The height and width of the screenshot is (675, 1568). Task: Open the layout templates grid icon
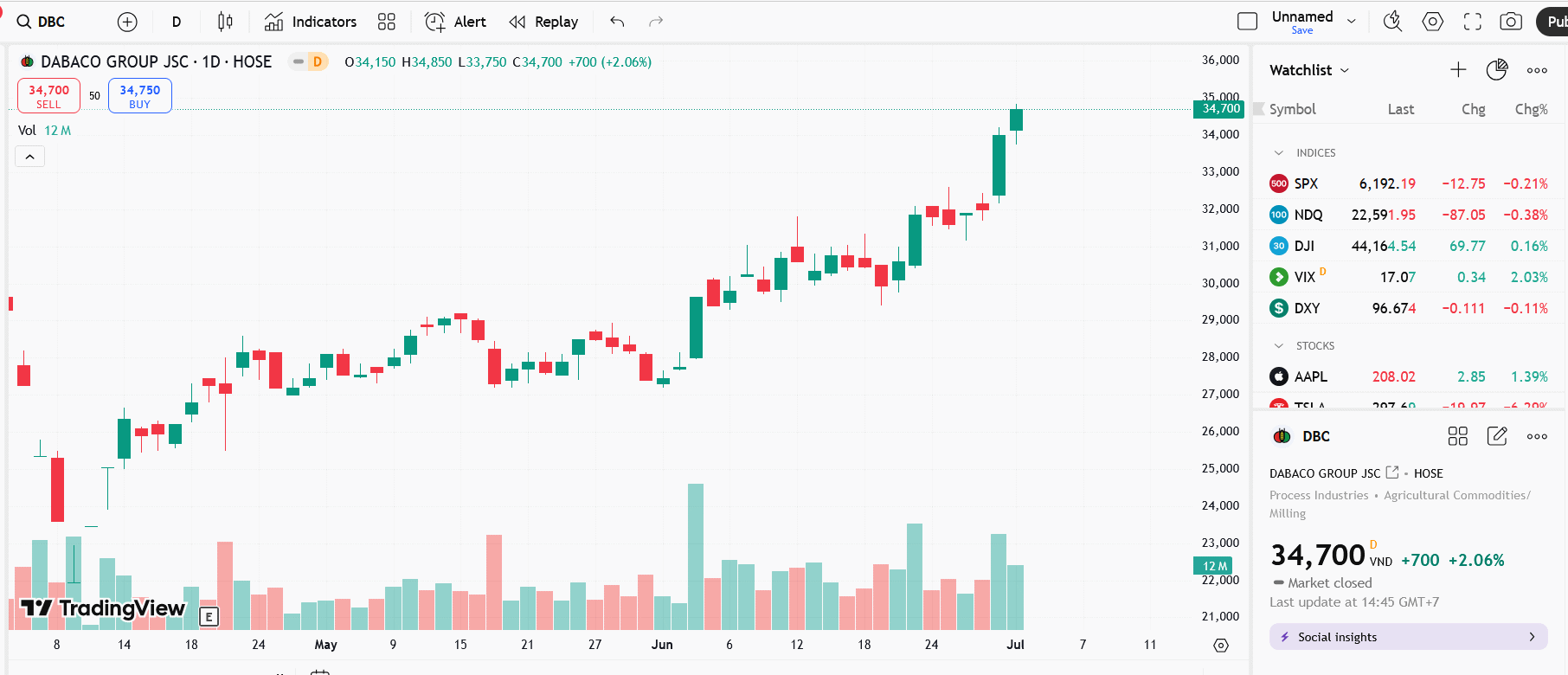(x=387, y=22)
